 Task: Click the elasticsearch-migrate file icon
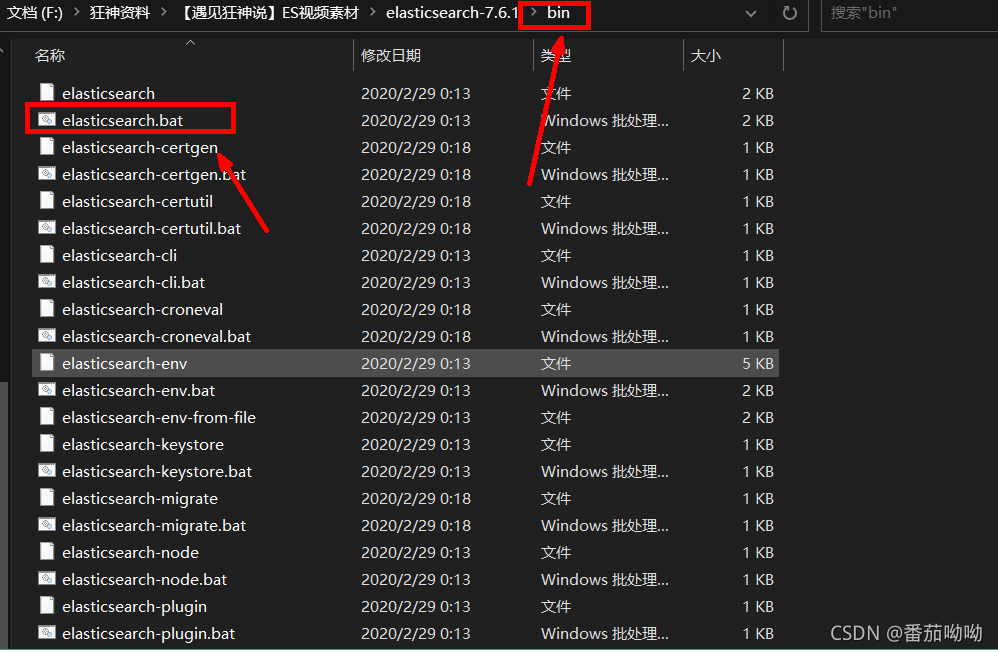point(46,498)
